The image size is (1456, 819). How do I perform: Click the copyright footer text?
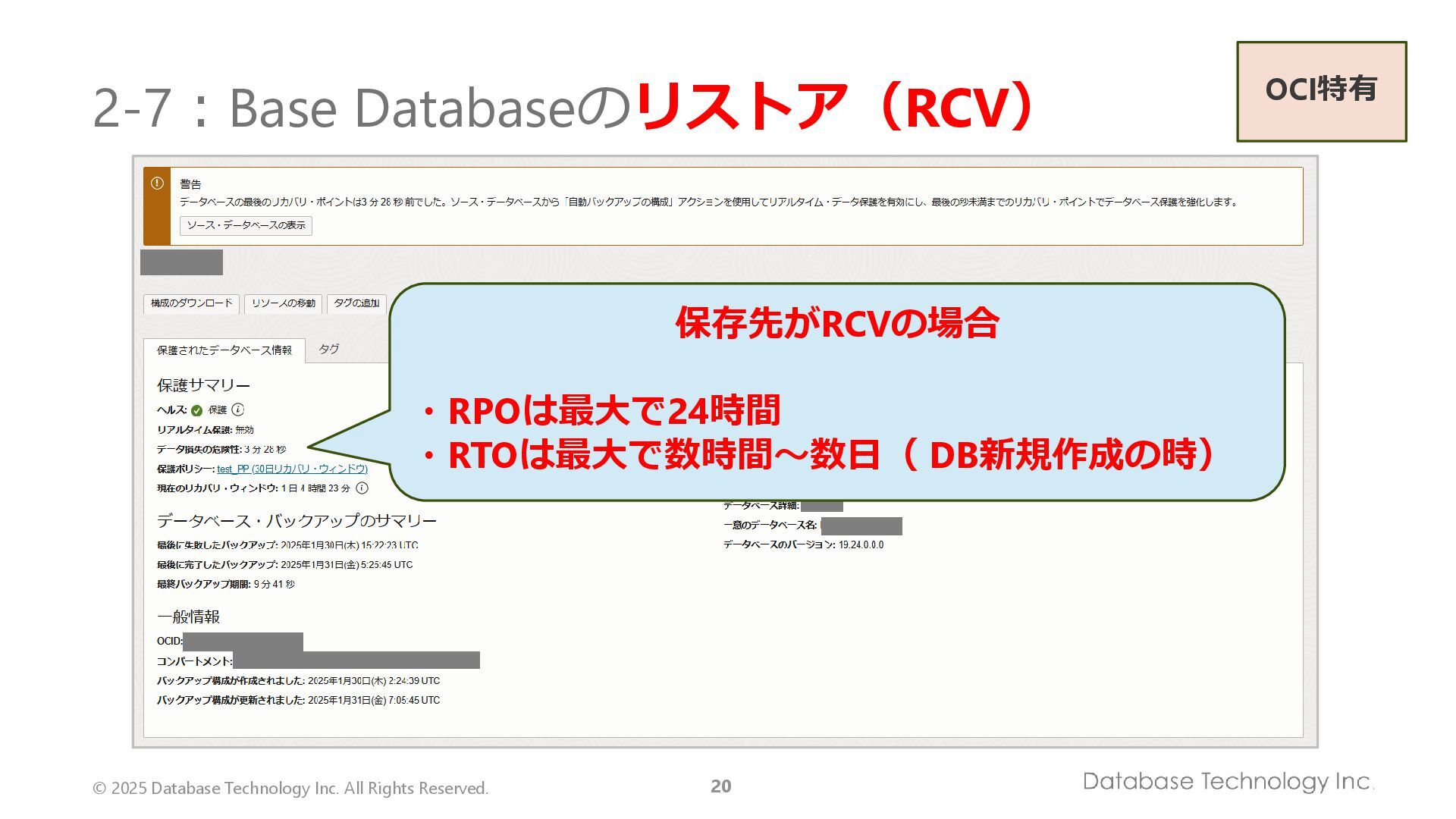[x=290, y=789]
